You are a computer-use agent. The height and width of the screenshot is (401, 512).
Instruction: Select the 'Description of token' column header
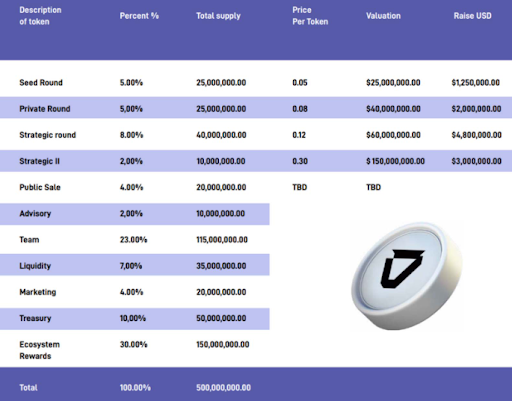pyautogui.click(x=40, y=16)
